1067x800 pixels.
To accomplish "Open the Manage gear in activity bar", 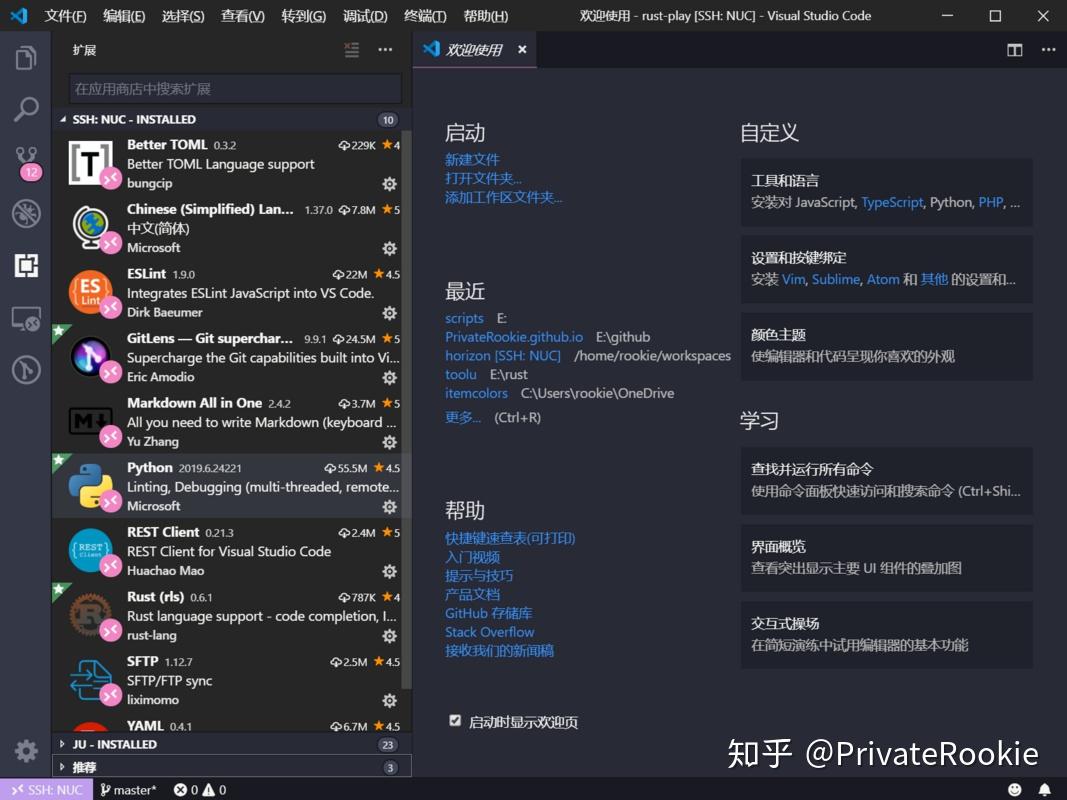I will [26, 751].
